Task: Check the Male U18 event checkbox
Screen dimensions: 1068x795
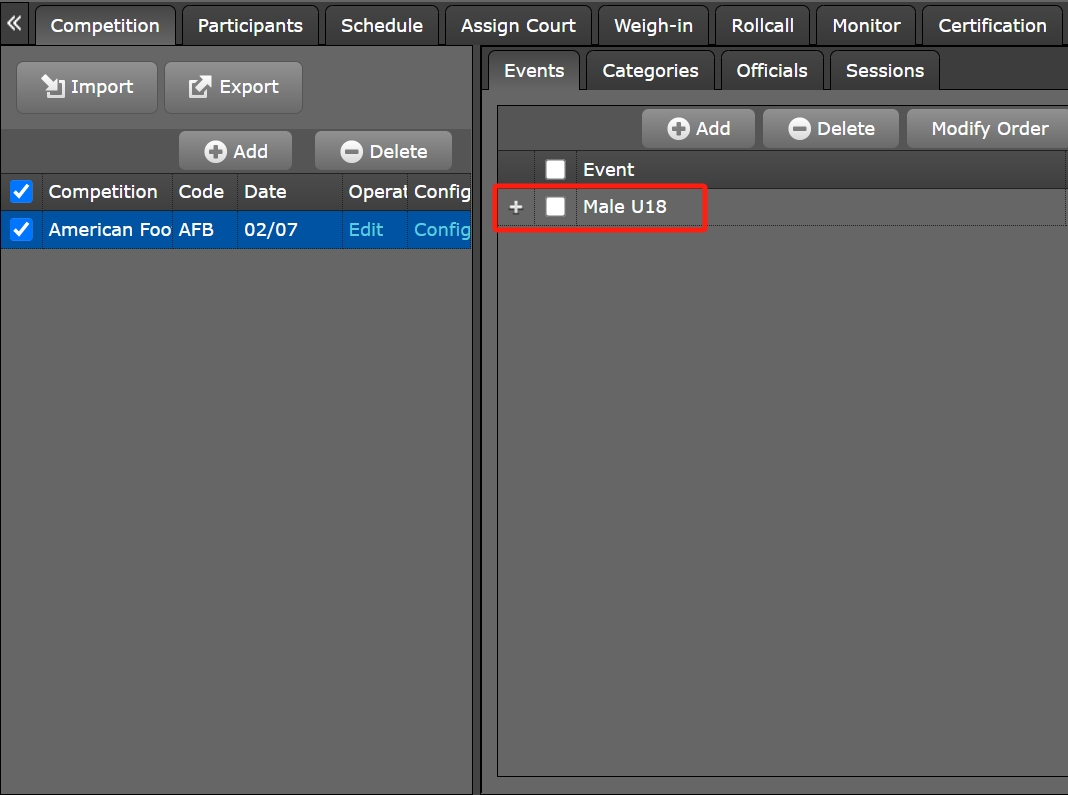Action: (555, 207)
